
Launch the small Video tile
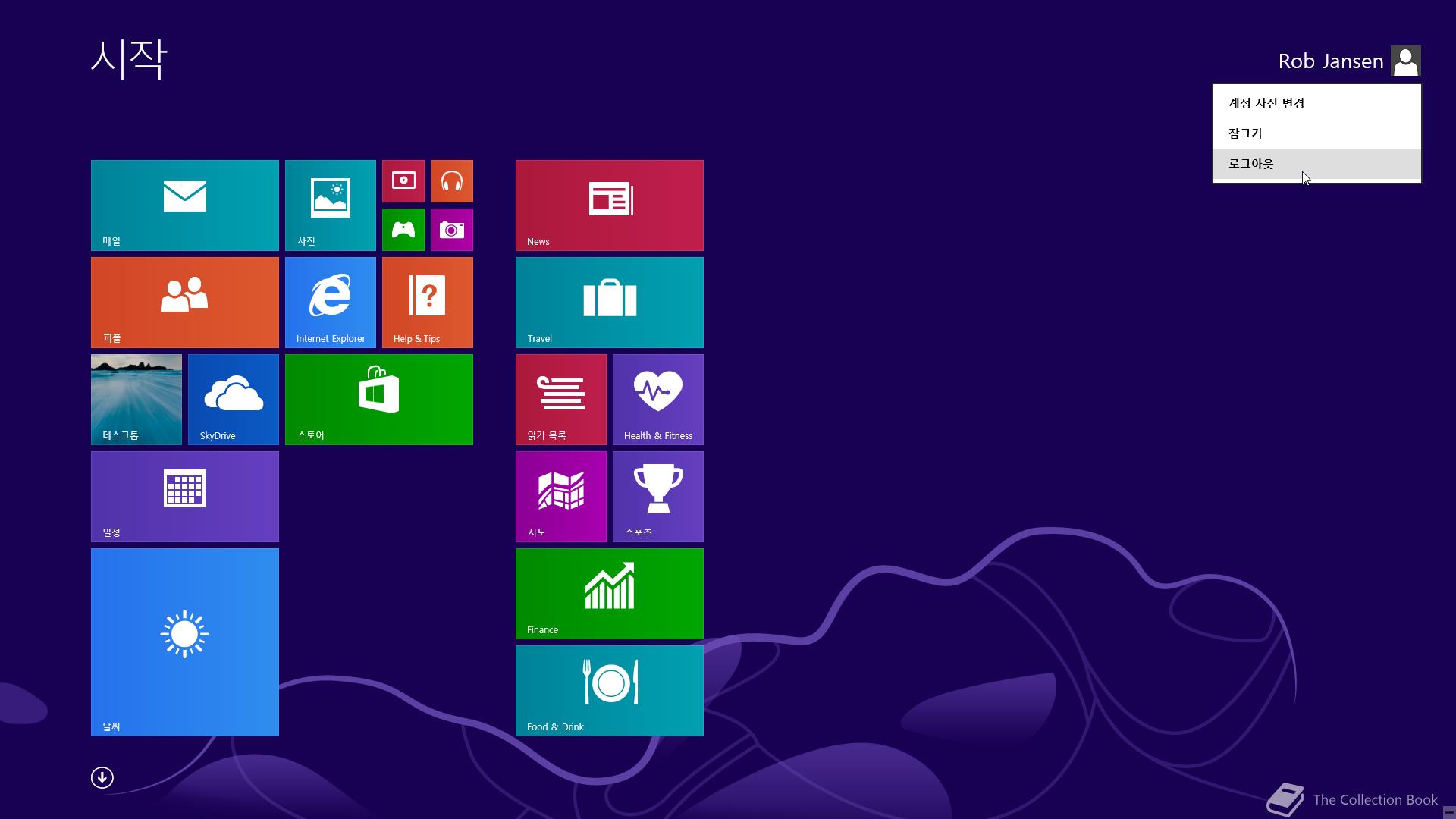point(403,181)
